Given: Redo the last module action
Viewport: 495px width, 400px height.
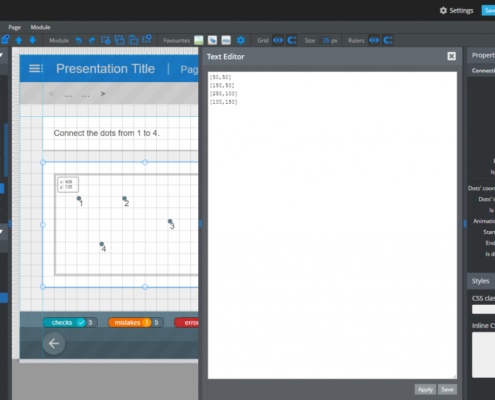Looking at the screenshot, I should point(92,40).
